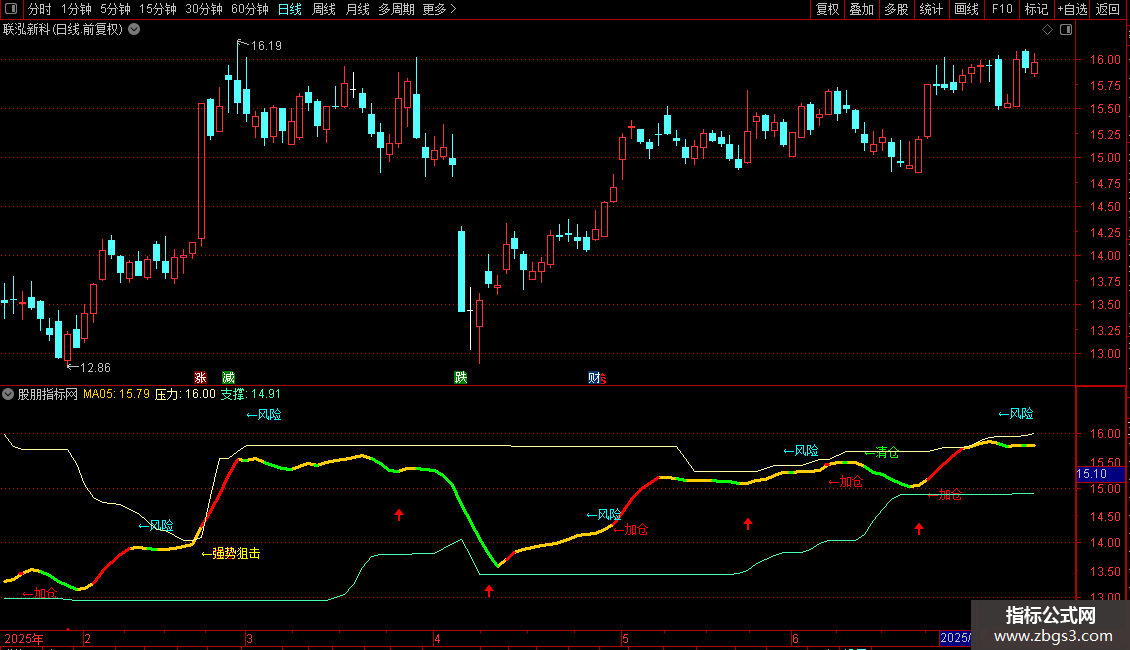Click month 6 on the time axis
The image size is (1130, 650).
796,638
